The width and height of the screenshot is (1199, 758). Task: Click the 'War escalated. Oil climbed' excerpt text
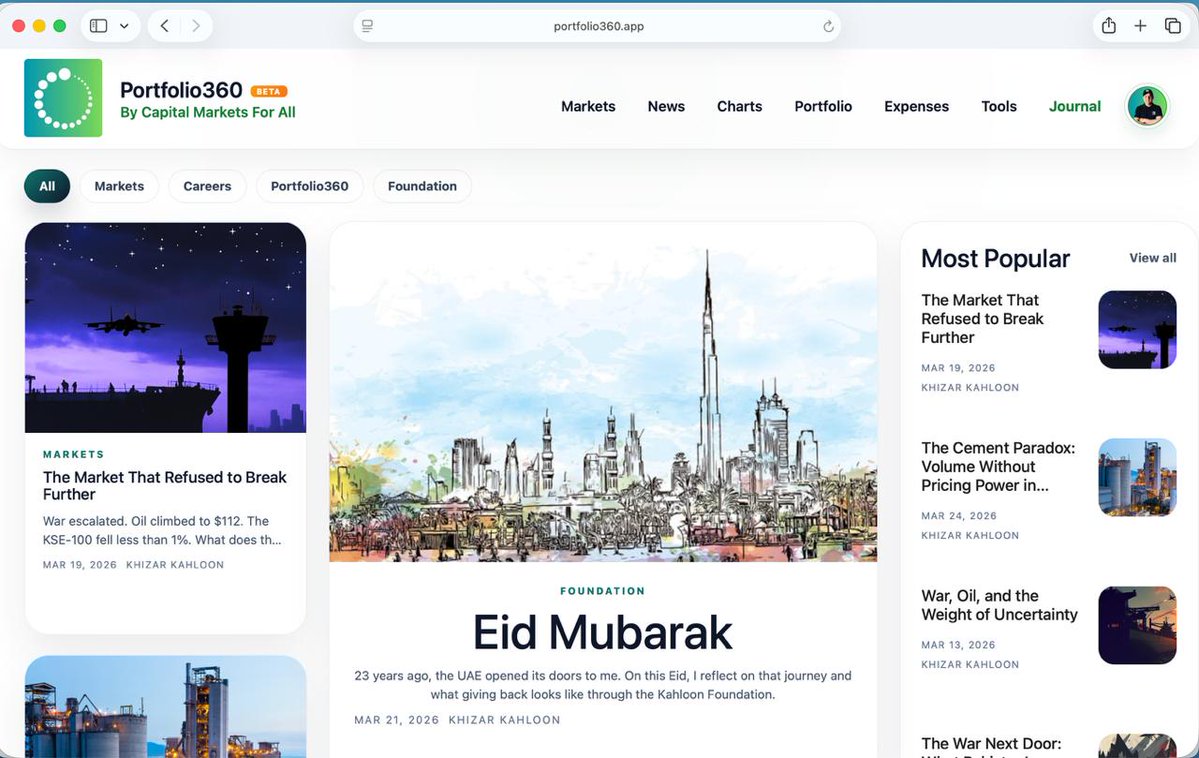[x=161, y=530]
